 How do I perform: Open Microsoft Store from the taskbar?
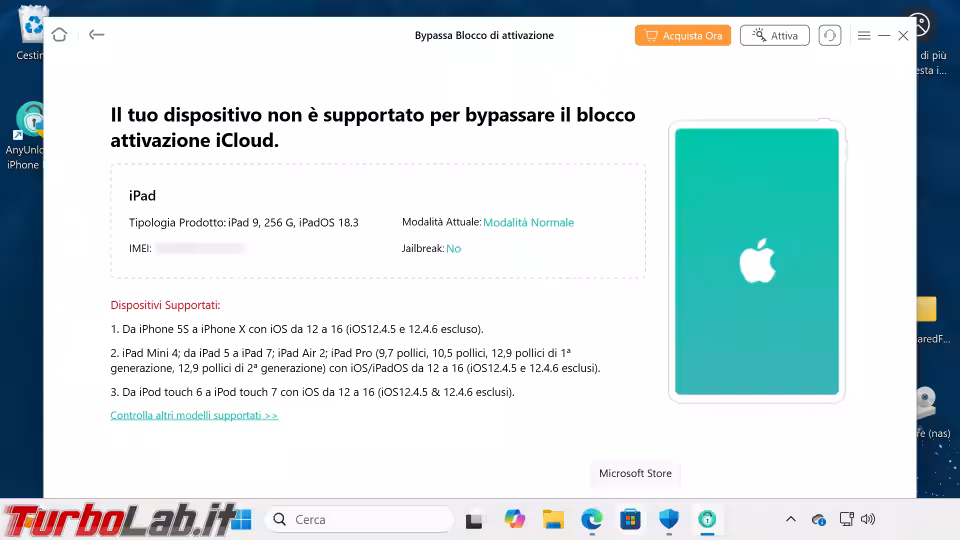point(630,519)
